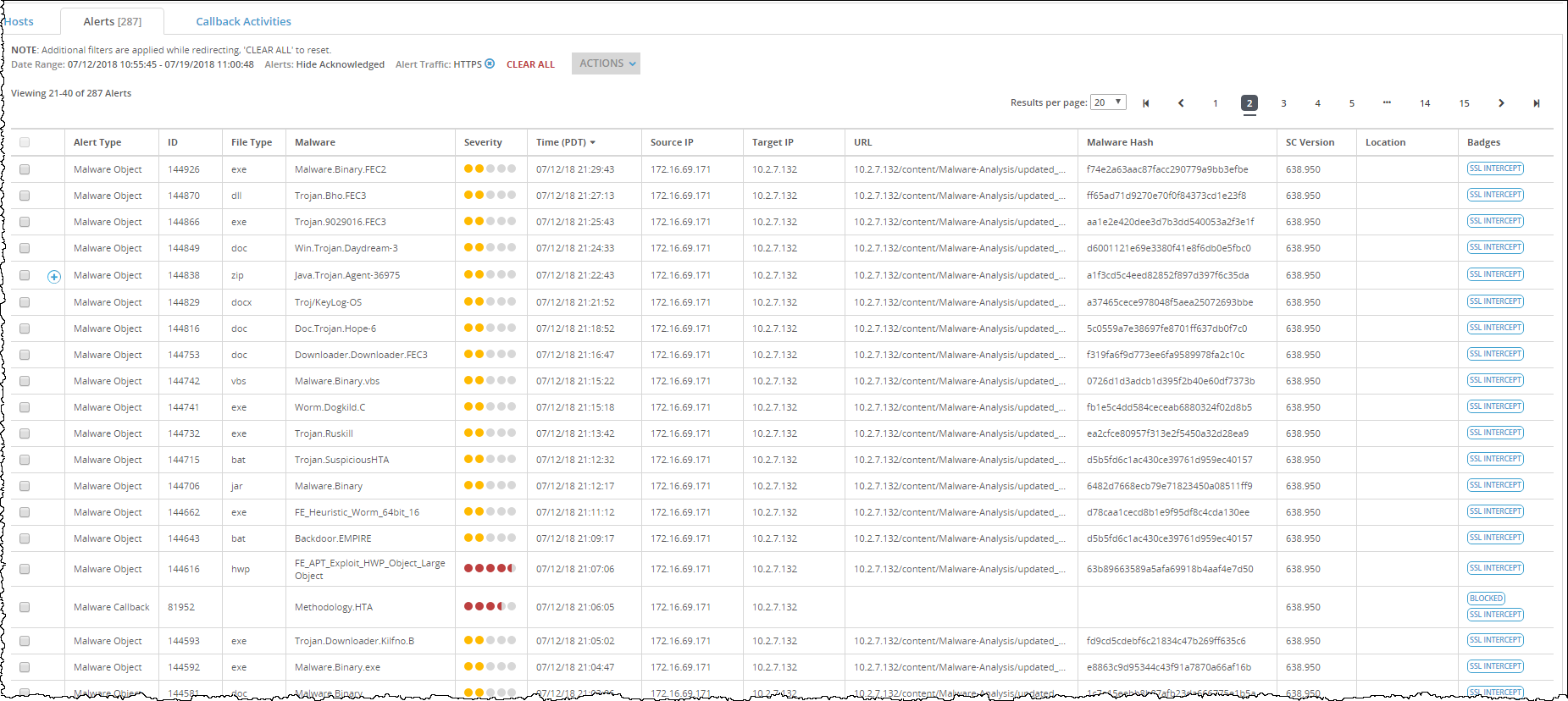The width and height of the screenshot is (1568, 701).
Task: Check the box for alert 144926
Action: [x=25, y=169]
